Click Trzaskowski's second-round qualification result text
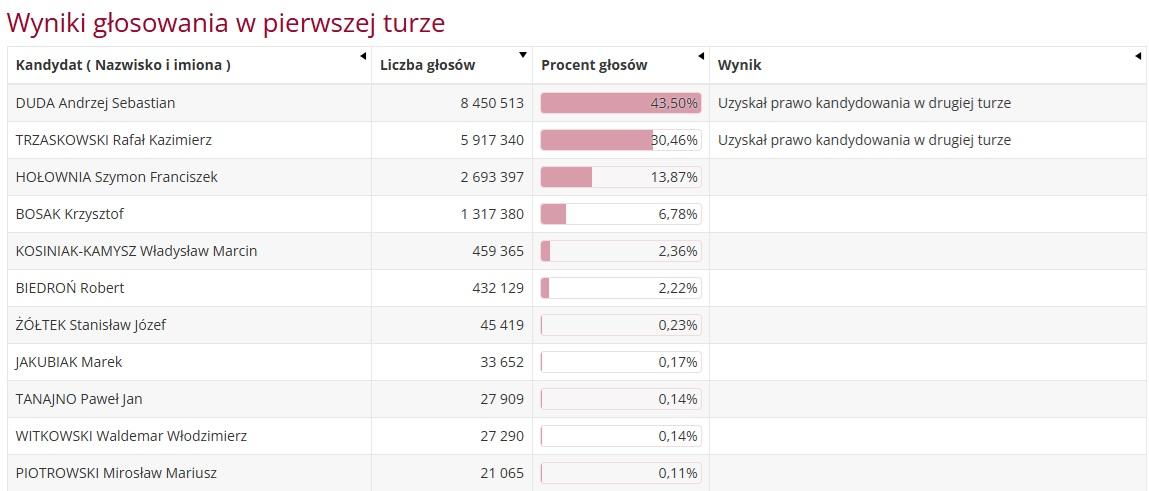 (864, 140)
